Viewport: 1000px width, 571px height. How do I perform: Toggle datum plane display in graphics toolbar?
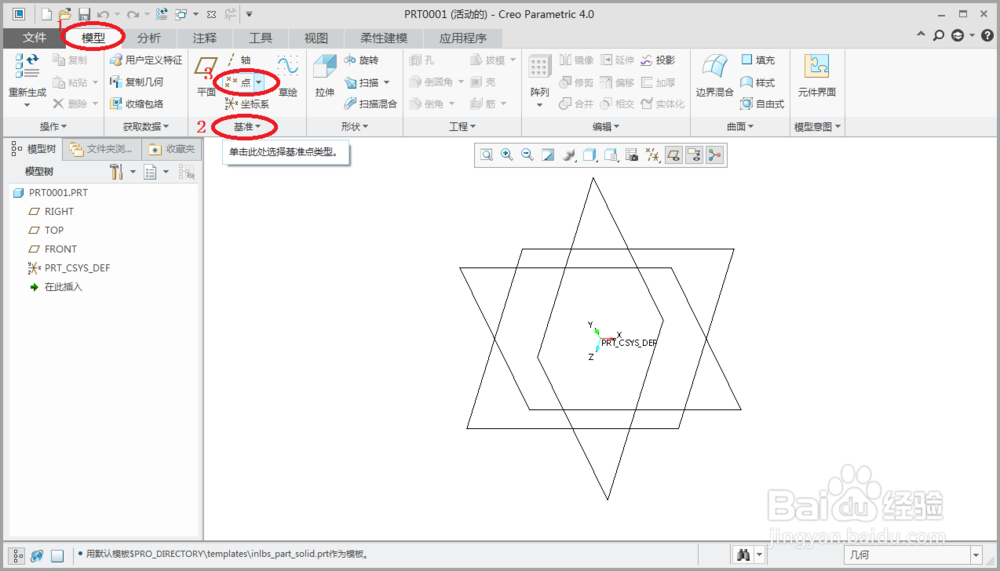pos(673,155)
